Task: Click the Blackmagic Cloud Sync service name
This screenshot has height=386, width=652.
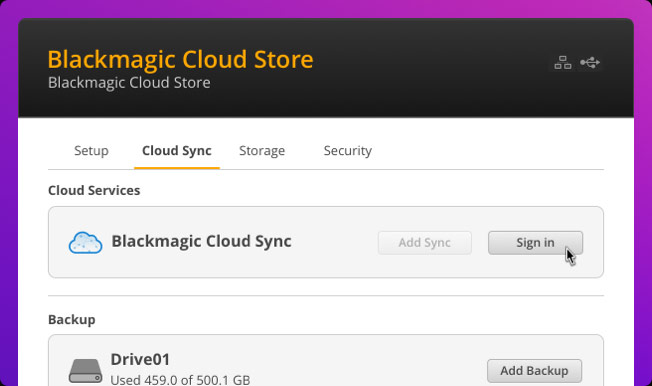Action: click(x=201, y=241)
